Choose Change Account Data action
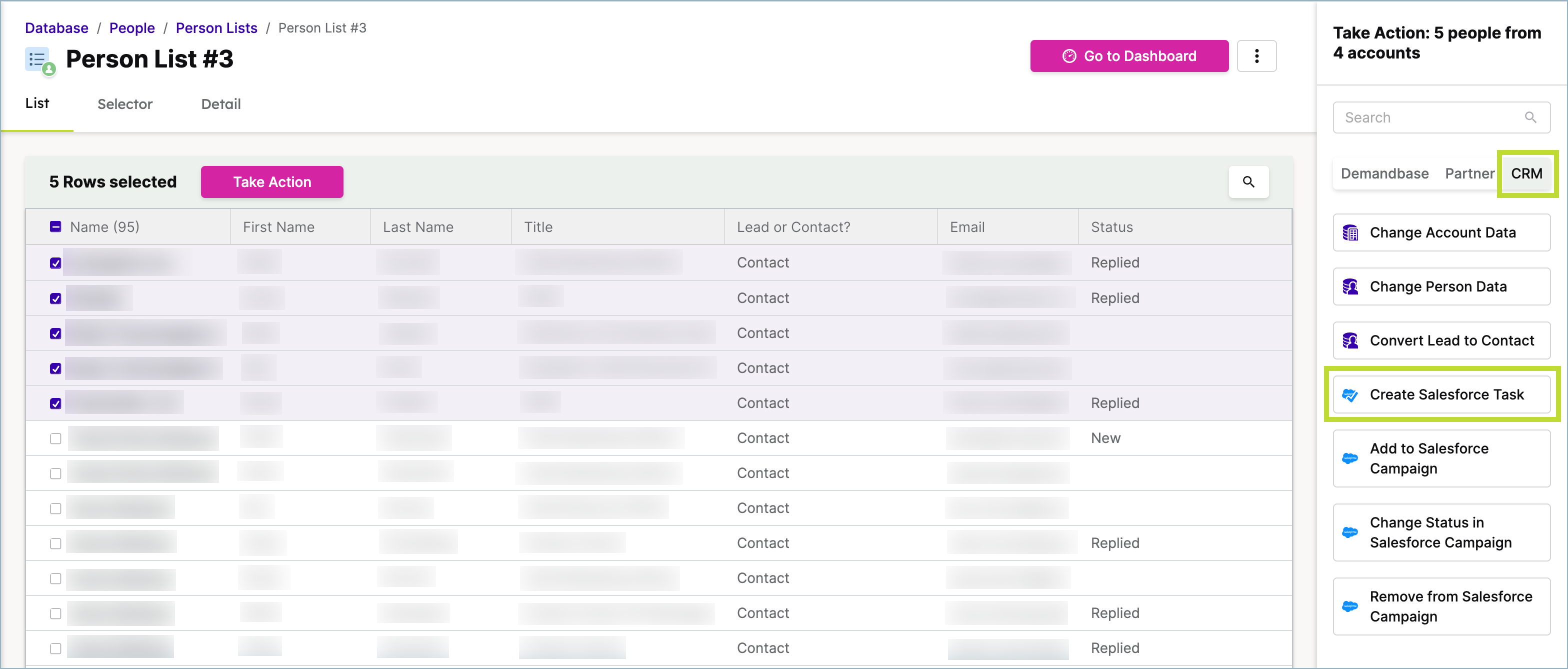 (1441, 232)
